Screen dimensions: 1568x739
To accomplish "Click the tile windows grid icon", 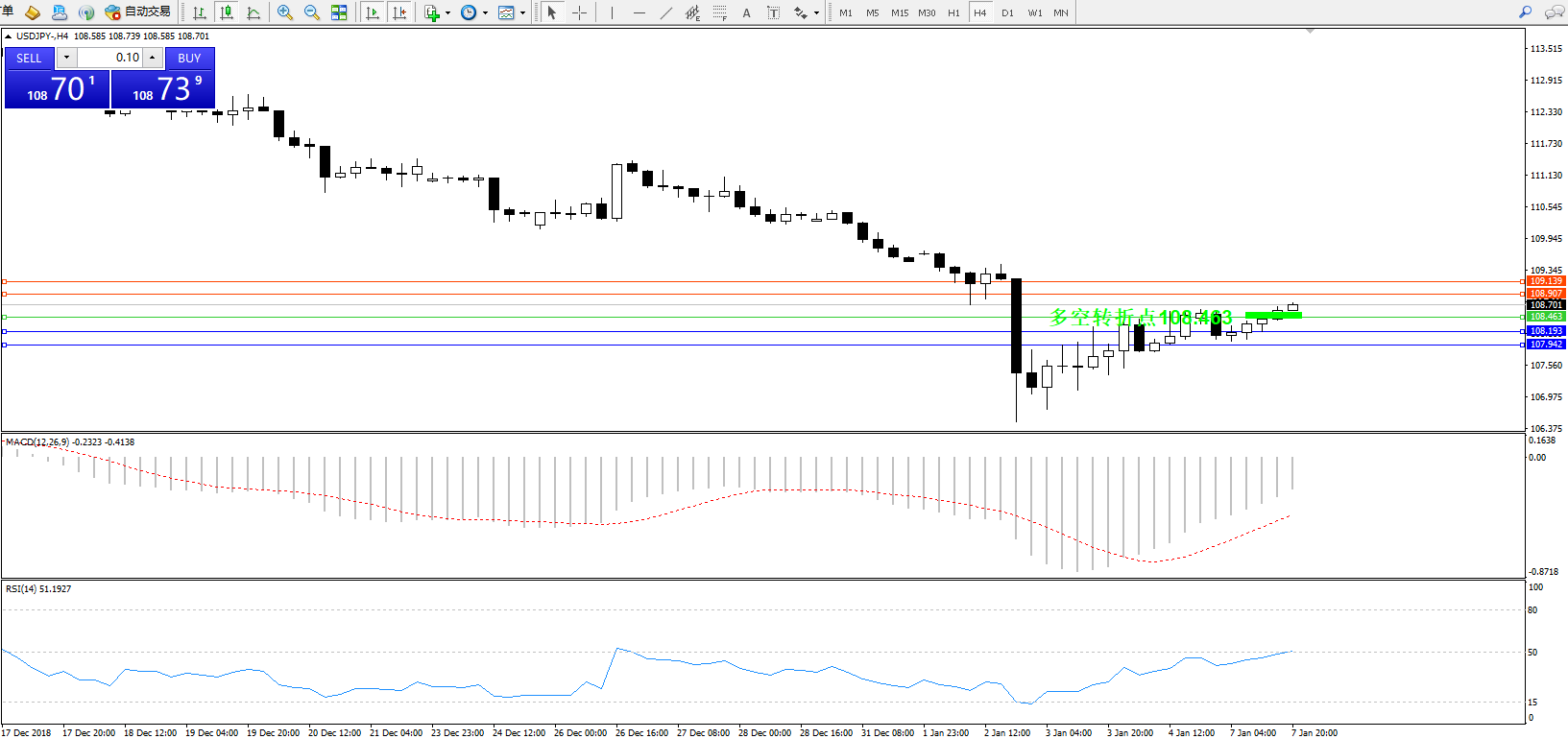I will [339, 12].
